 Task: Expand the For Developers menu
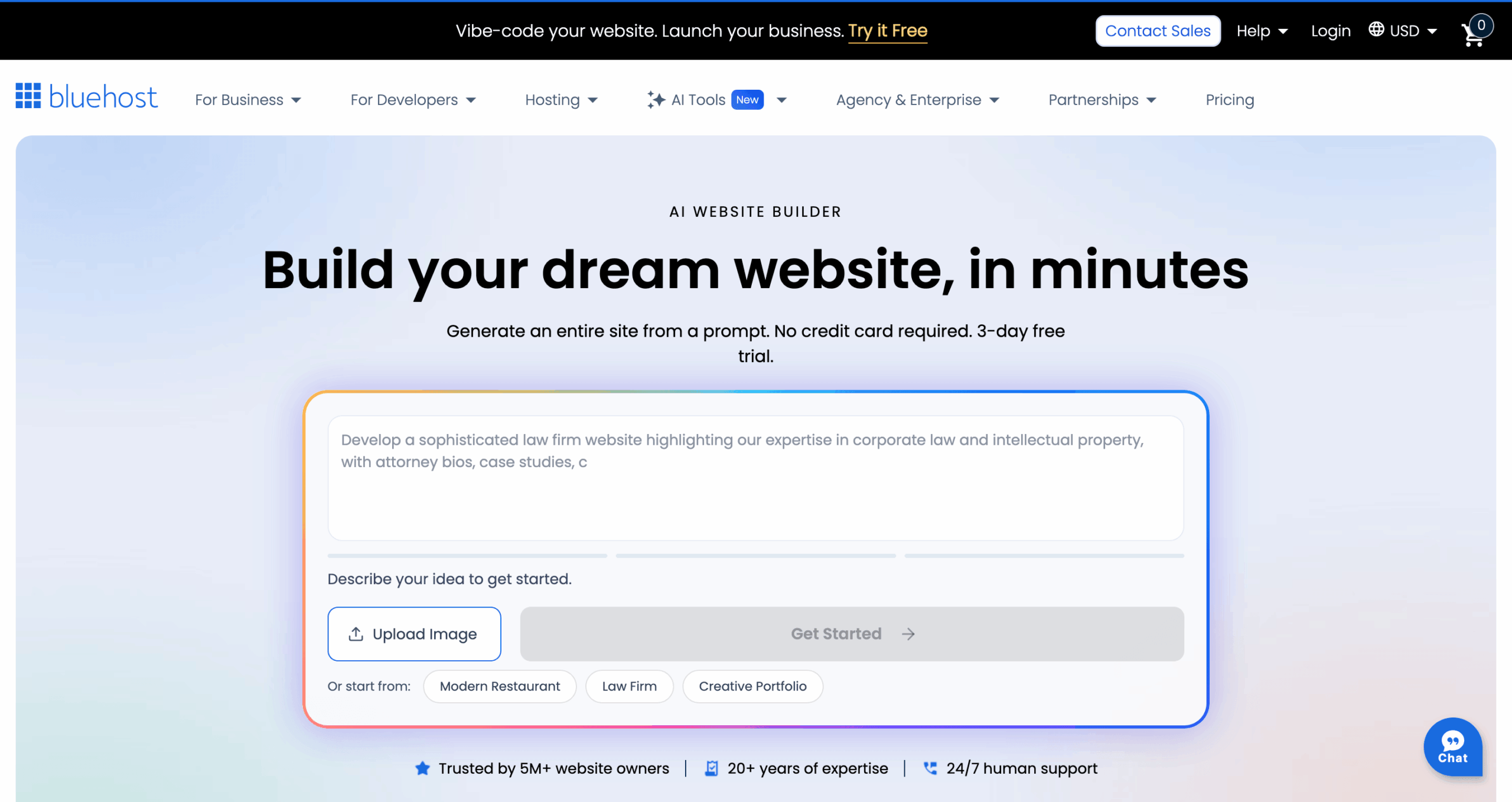[x=413, y=100]
